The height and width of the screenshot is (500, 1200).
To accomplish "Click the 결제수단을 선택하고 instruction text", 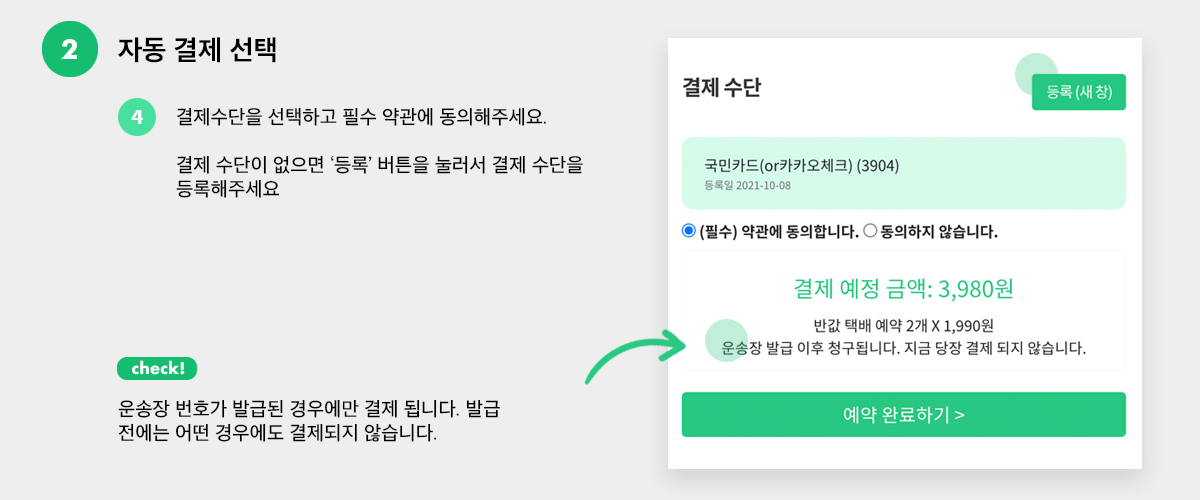I will click(x=362, y=117).
